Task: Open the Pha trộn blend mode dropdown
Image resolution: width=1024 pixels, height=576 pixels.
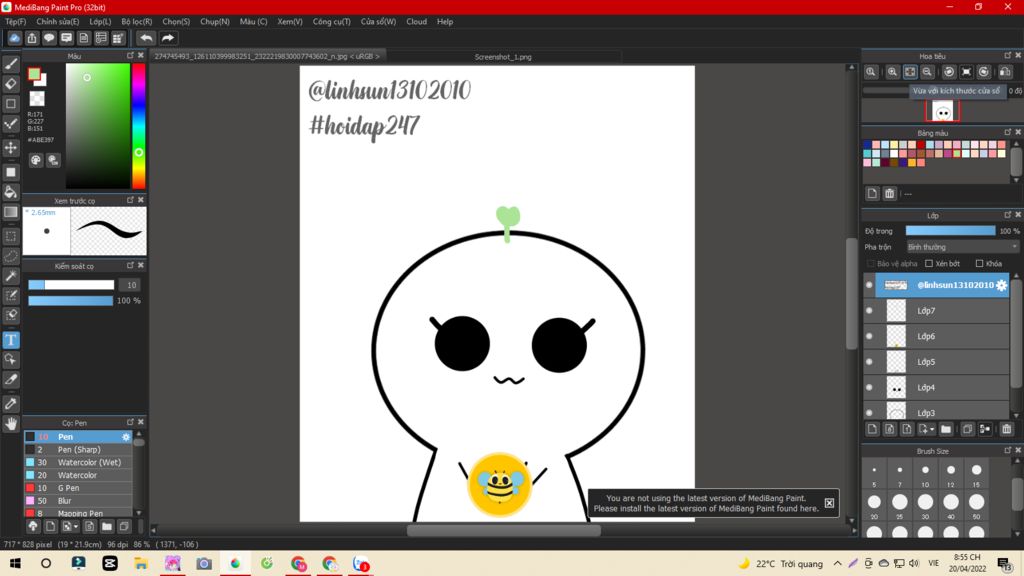Action: [962, 247]
